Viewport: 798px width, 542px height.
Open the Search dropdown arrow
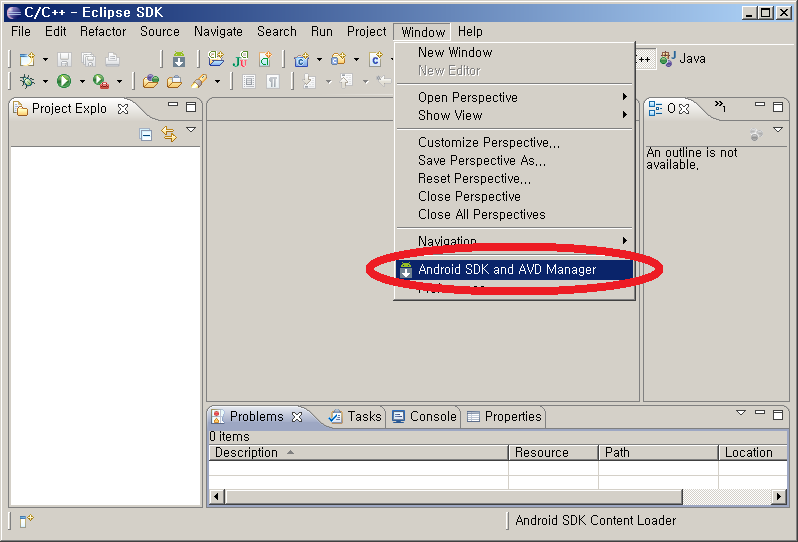(217, 81)
